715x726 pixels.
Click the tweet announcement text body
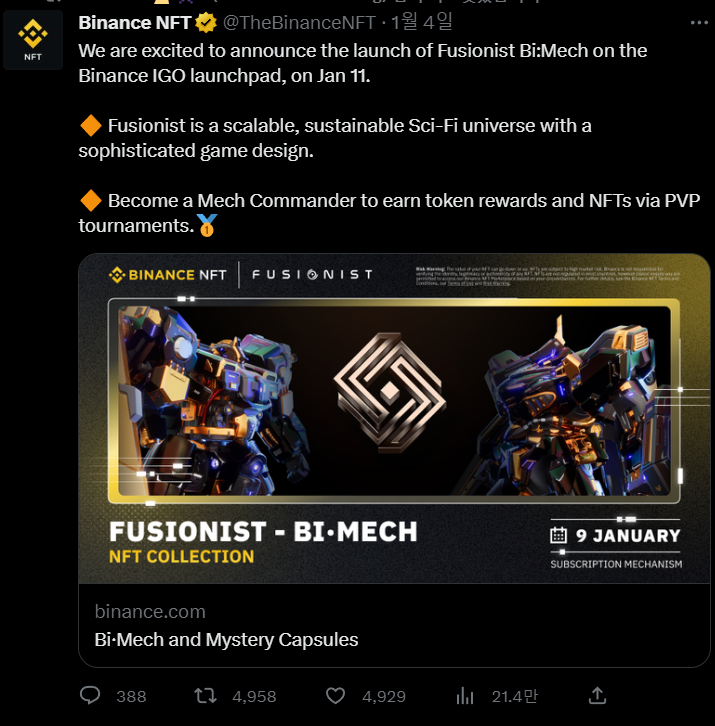(389, 138)
